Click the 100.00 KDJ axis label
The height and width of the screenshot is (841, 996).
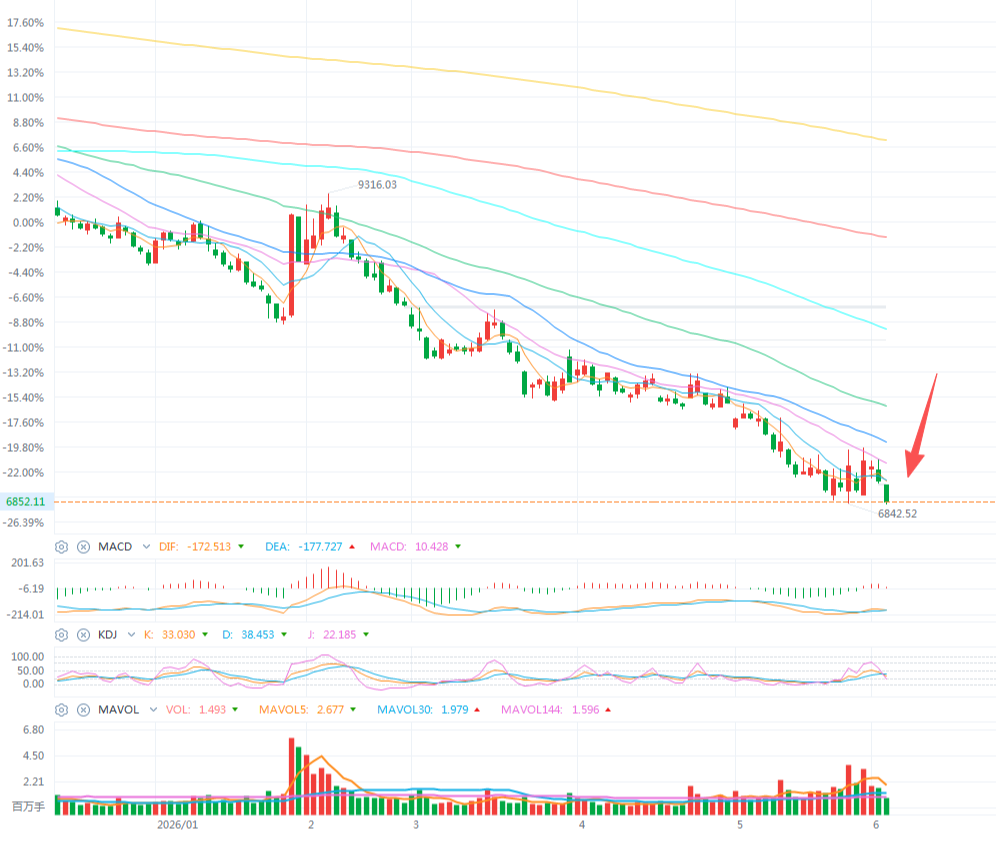tap(28, 657)
